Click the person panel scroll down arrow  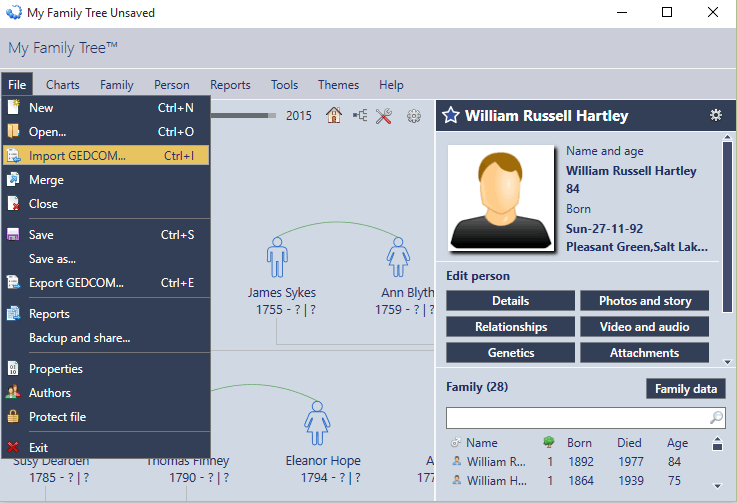coord(727,362)
